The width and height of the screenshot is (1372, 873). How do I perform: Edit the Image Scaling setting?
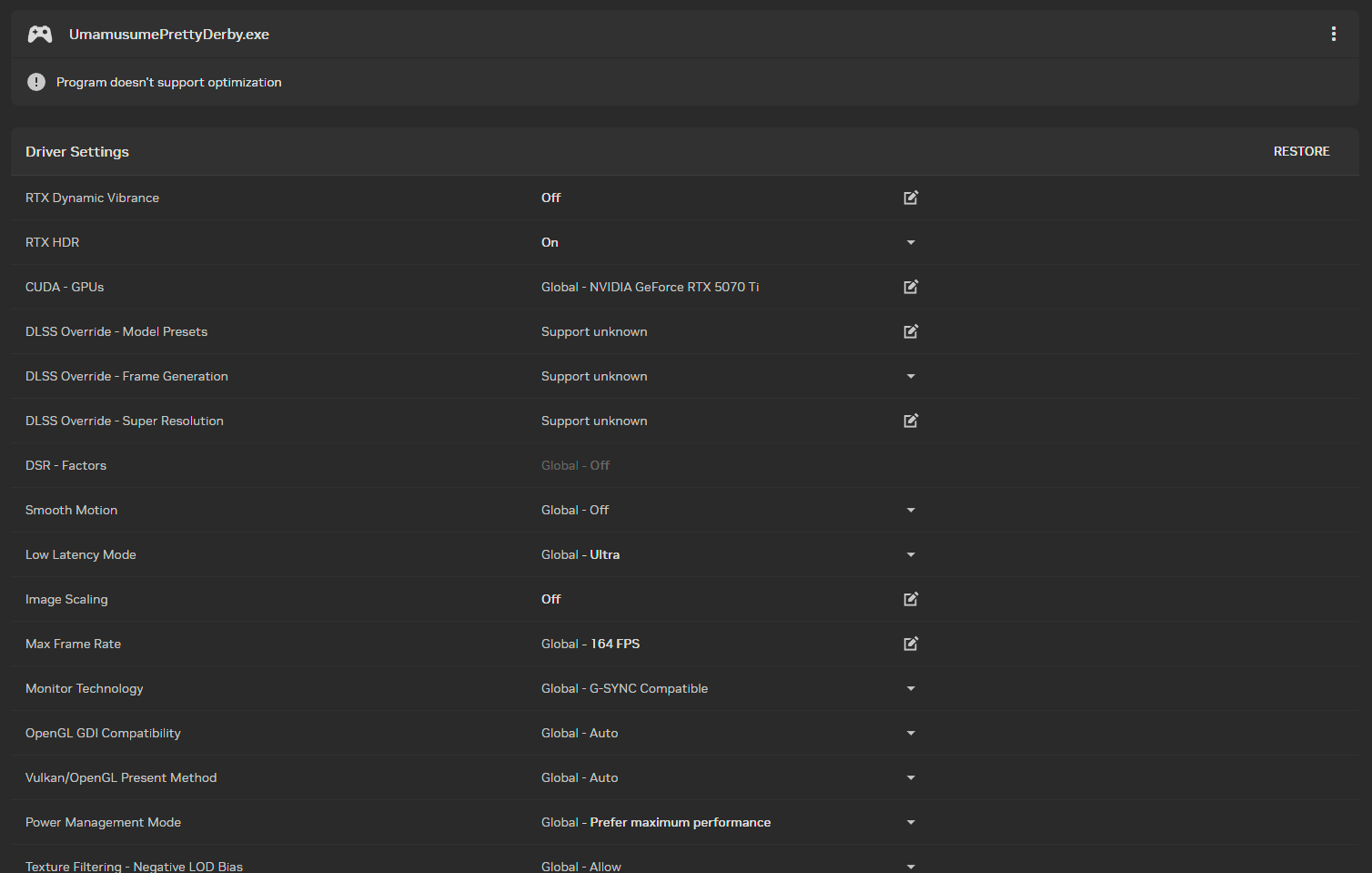[911, 599]
